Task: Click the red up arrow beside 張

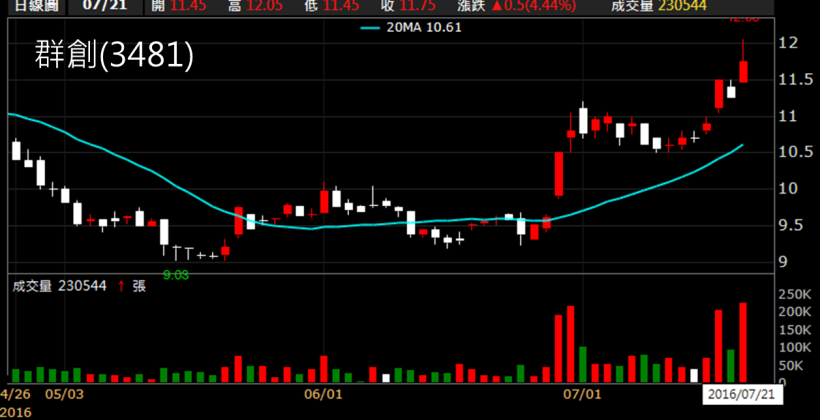Action: point(121,286)
